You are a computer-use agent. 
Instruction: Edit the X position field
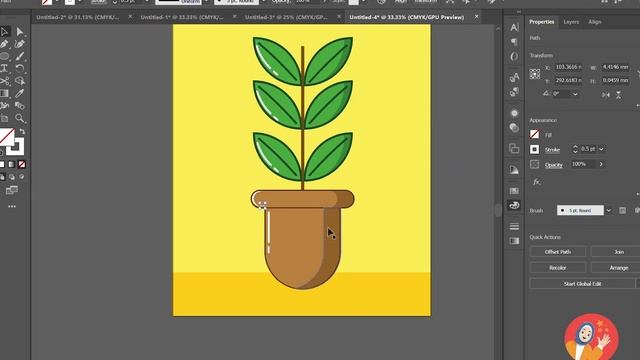569,67
